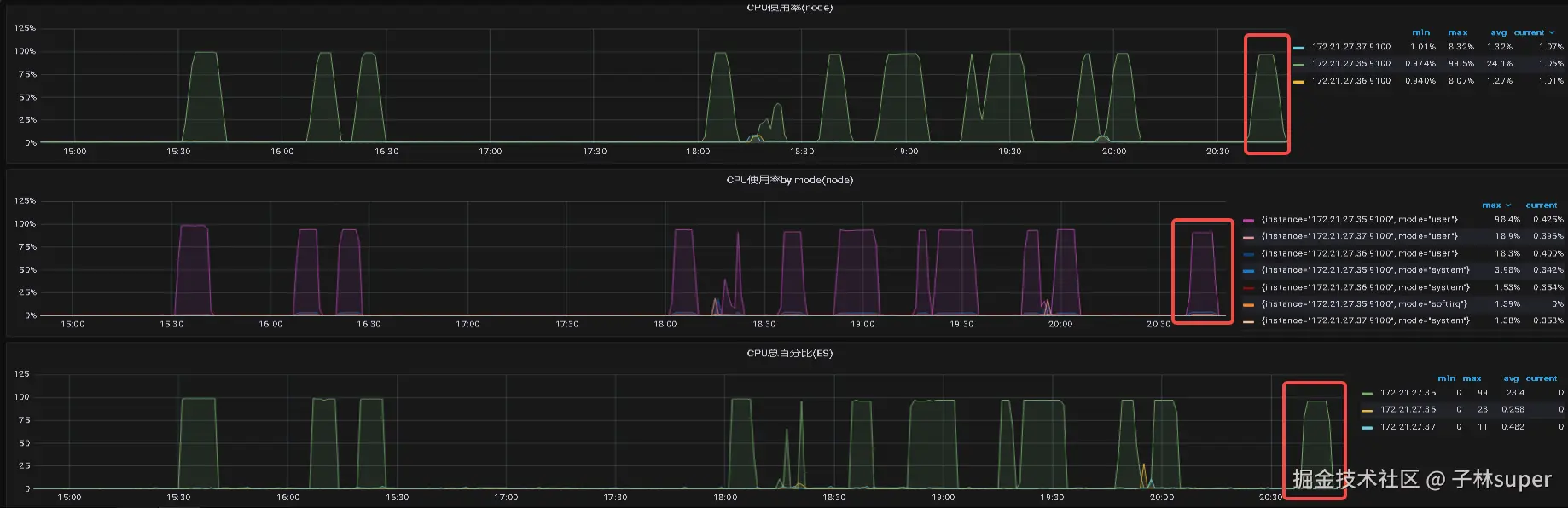Click blue swatch for 172.21.27.35:9100 mode system
The width and height of the screenshot is (1568, 508).
coord(1249,270)
